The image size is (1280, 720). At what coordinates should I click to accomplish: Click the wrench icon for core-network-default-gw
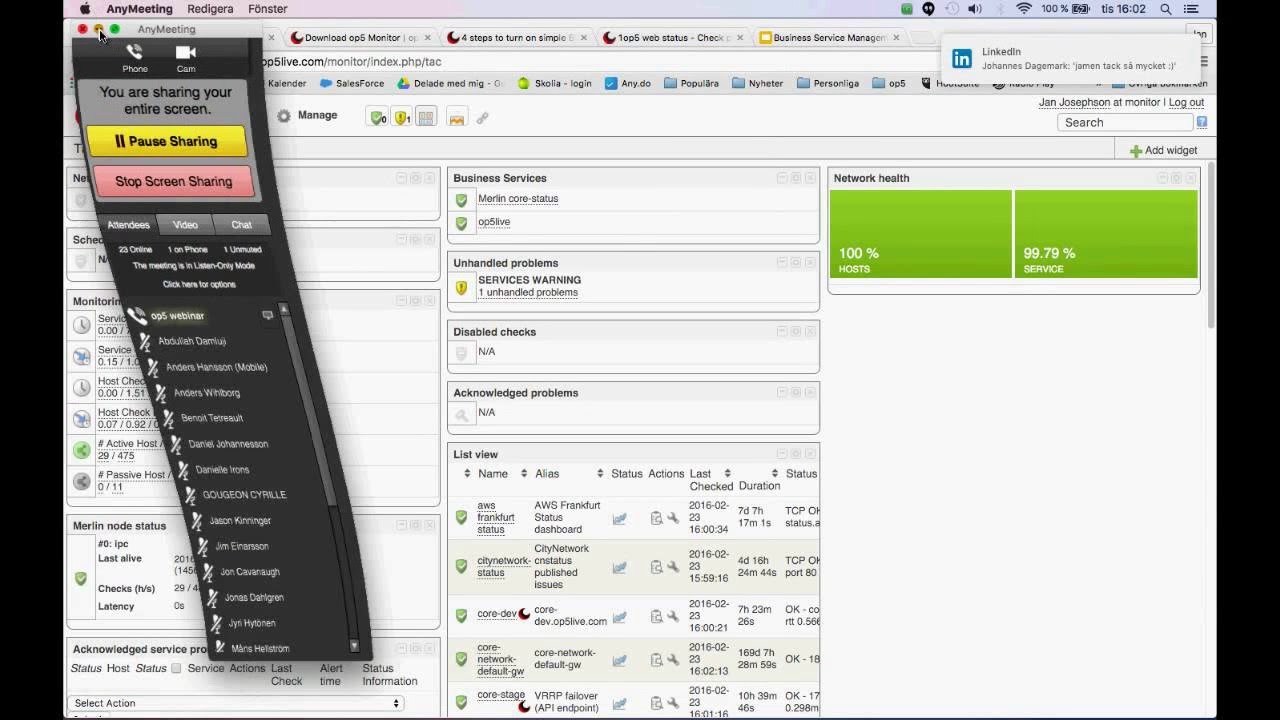point(673,660)
